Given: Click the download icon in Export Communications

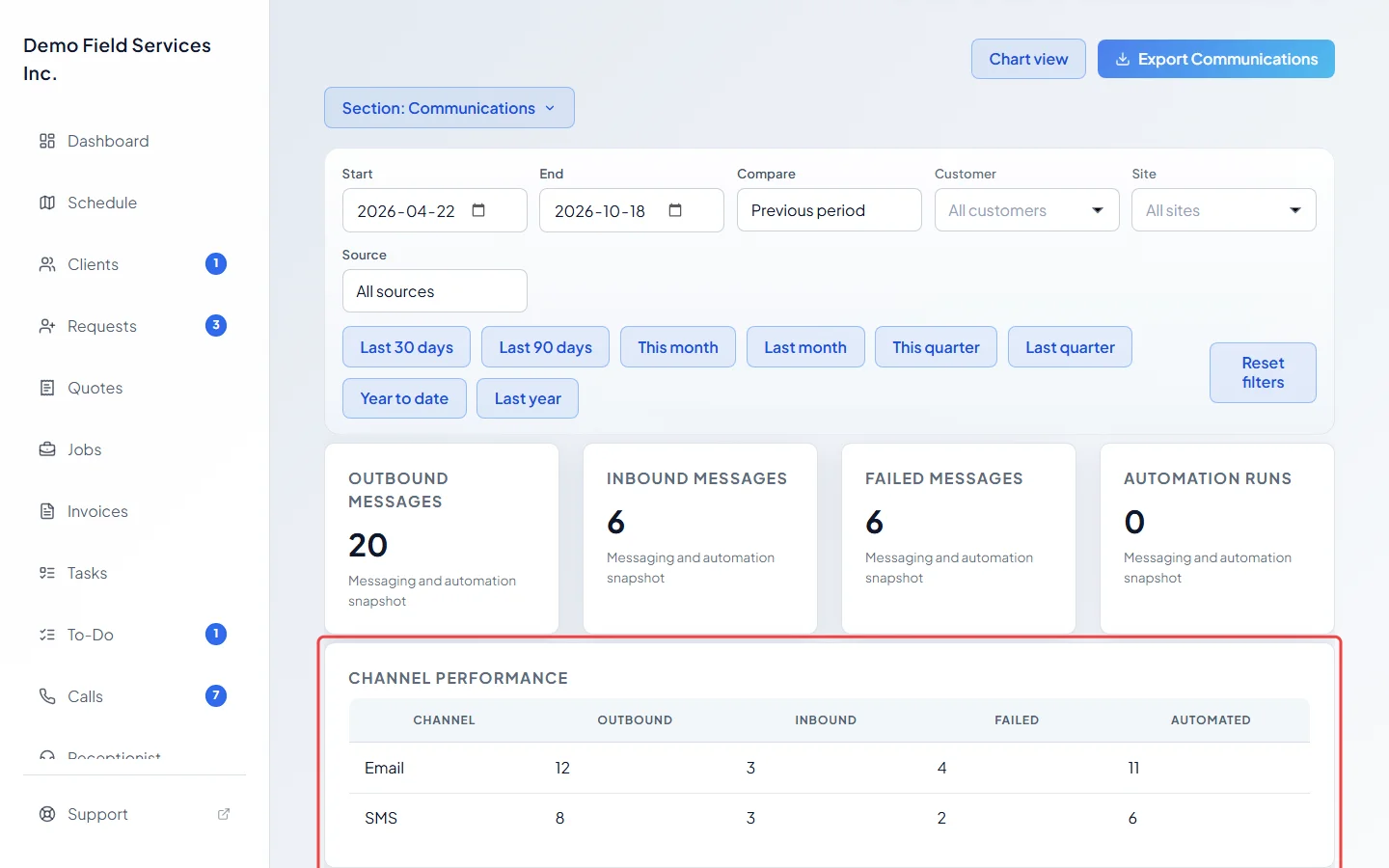Looking at the screenshot, I should [1123, 59].
